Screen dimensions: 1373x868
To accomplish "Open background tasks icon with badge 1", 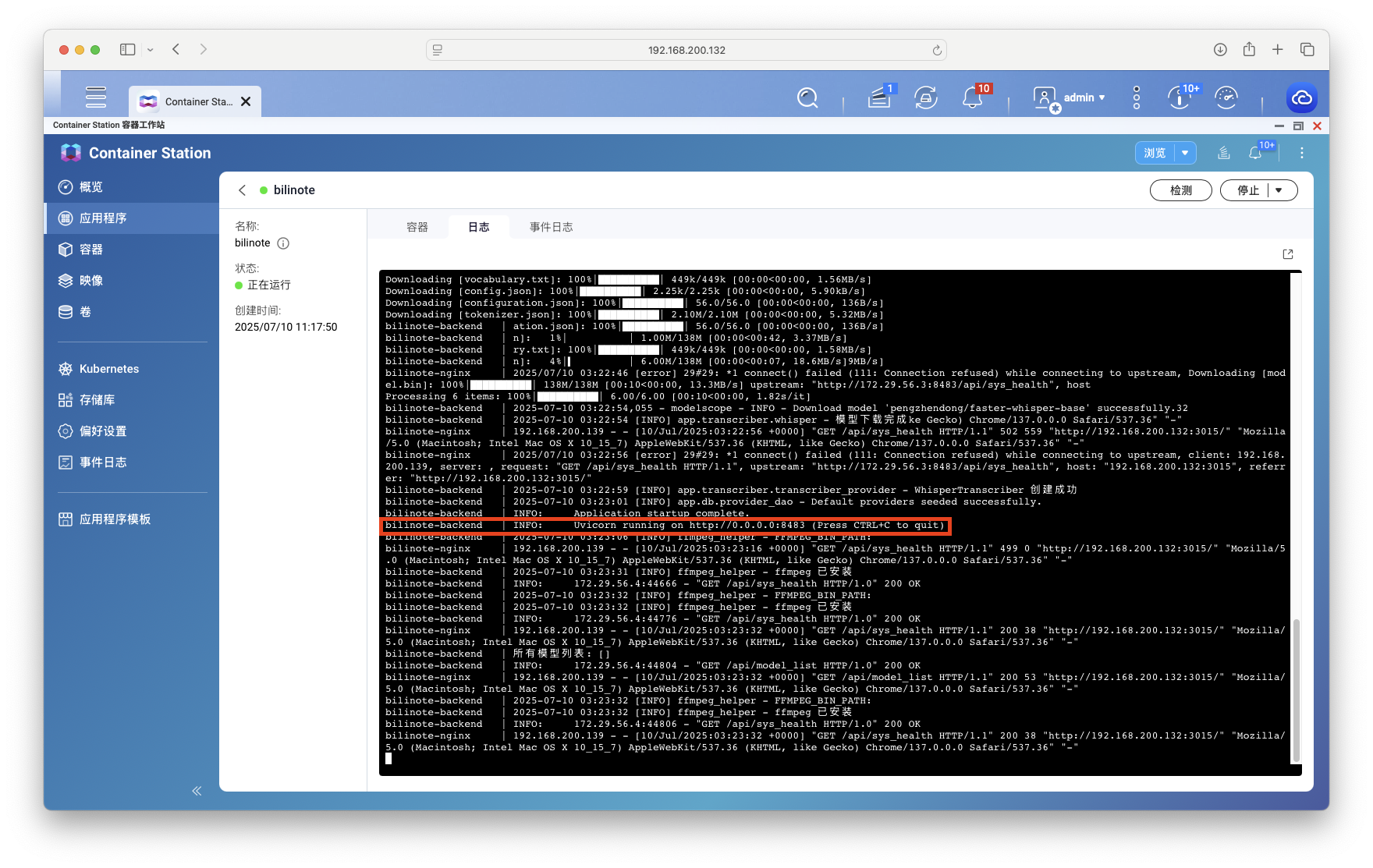I will [x=879, y=97].
